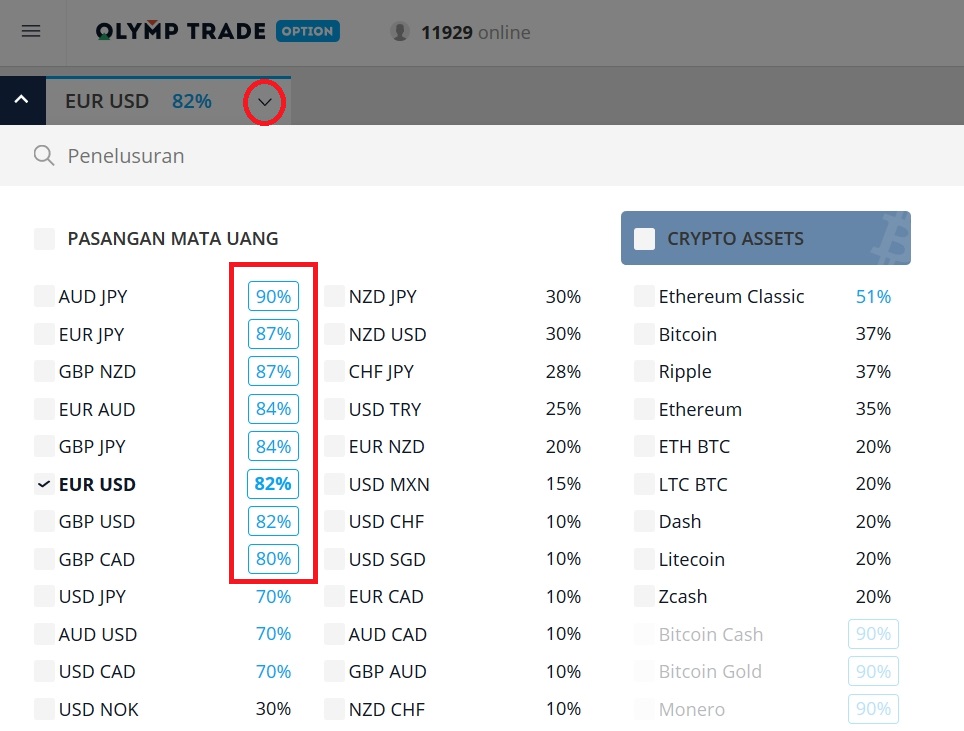This screenshot has width=964, height=731.
Task: Open the hamburger navigation menu
Action: [30, 31]
